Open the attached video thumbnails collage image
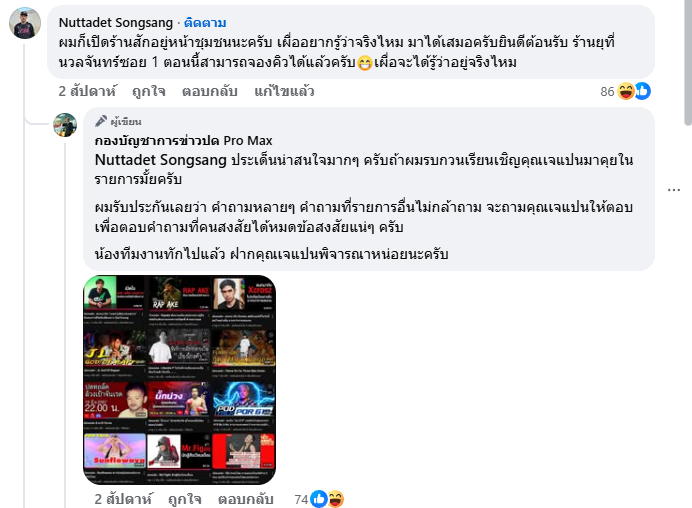 tap(180, 380)
